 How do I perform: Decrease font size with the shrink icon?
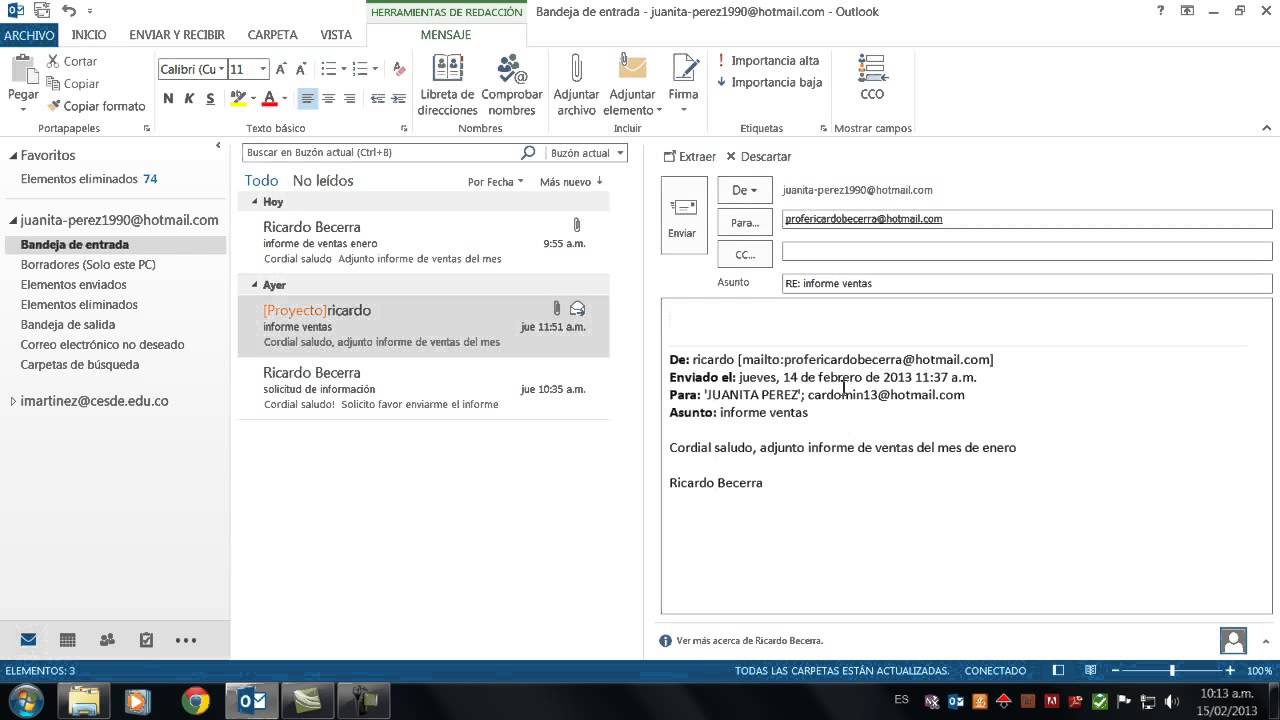tap(302, 69)
